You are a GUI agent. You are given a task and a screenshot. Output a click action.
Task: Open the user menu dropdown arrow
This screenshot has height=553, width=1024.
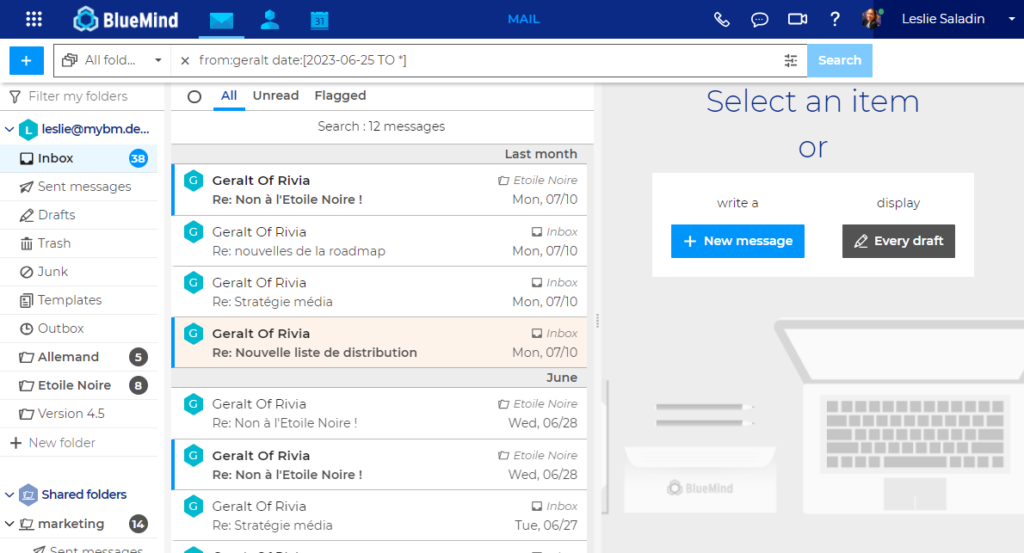click(1012, 19)
